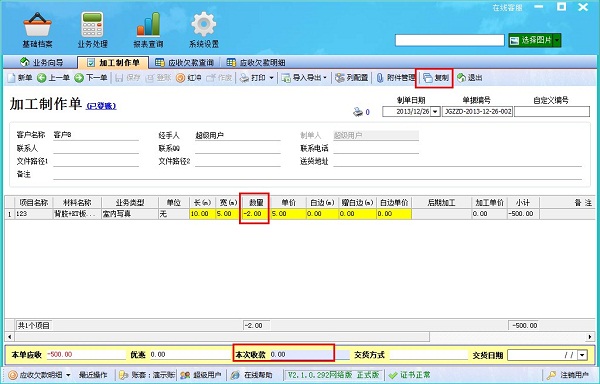
Task: Click the 退出 exit button
Action: (470, 78)
